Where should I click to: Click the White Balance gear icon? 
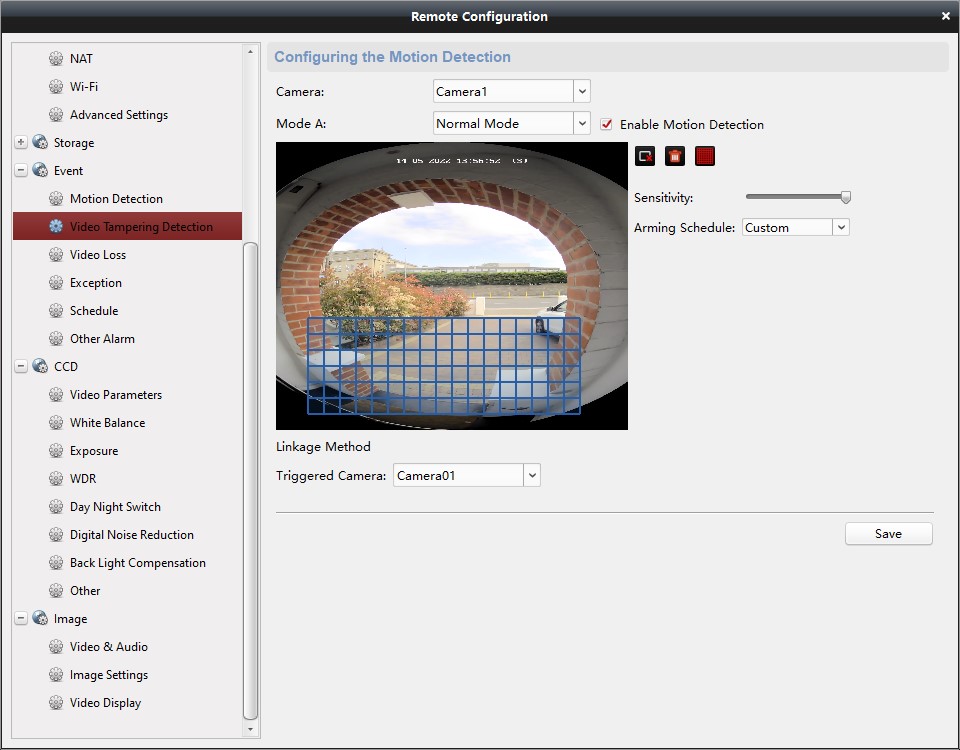coord(55,422)
